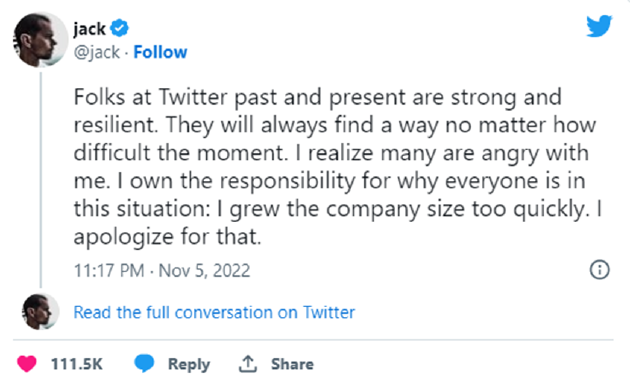The width and height of the screenshot is (630, 380).
Task: Click the Share button label
Action: (292, 364)
